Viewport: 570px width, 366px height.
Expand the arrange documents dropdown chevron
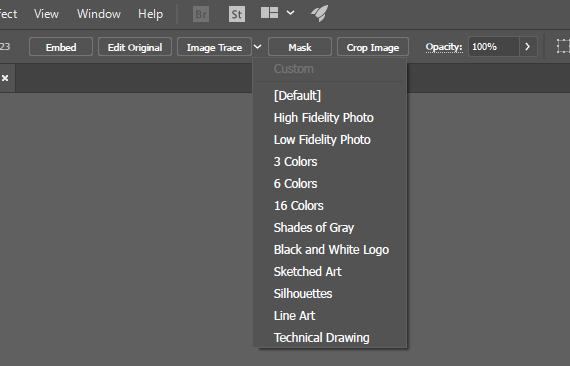[x=290, y=13]
